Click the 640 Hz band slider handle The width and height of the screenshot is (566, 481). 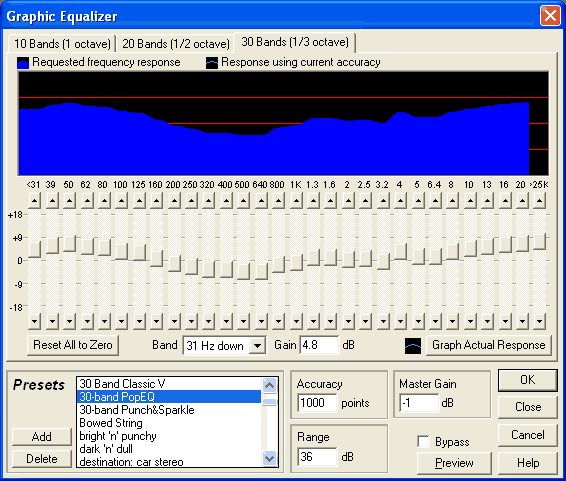pos(261,271)
